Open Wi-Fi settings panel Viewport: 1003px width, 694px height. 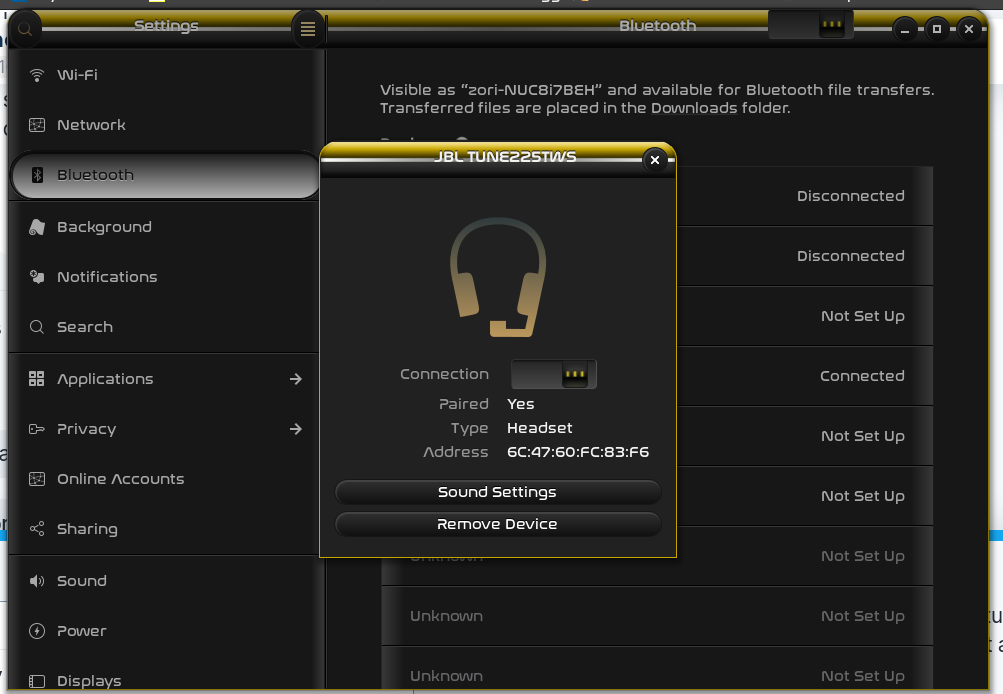pos(165,75)
